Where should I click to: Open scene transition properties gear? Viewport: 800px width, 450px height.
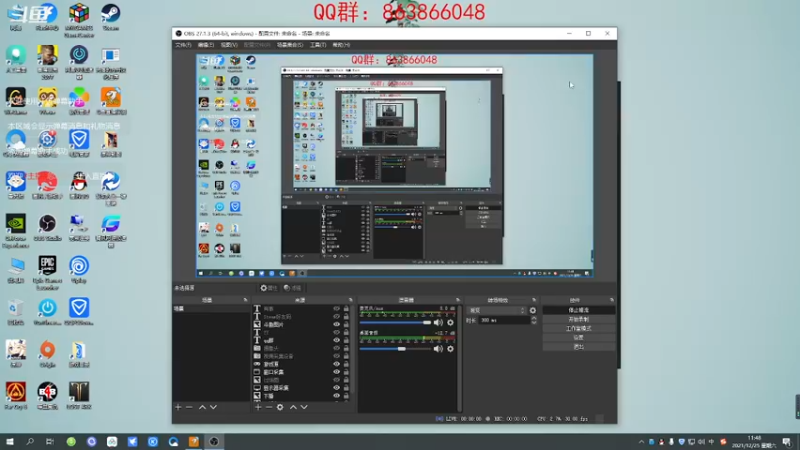tap(533, 310)
